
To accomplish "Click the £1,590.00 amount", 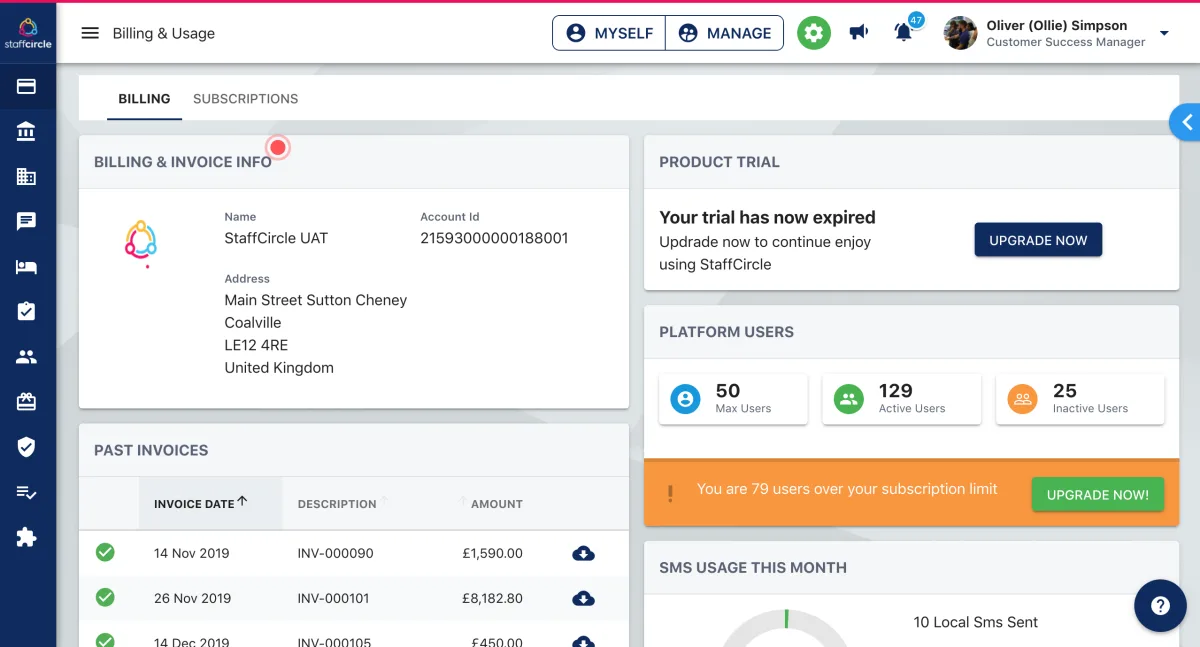I will point(492,553).
